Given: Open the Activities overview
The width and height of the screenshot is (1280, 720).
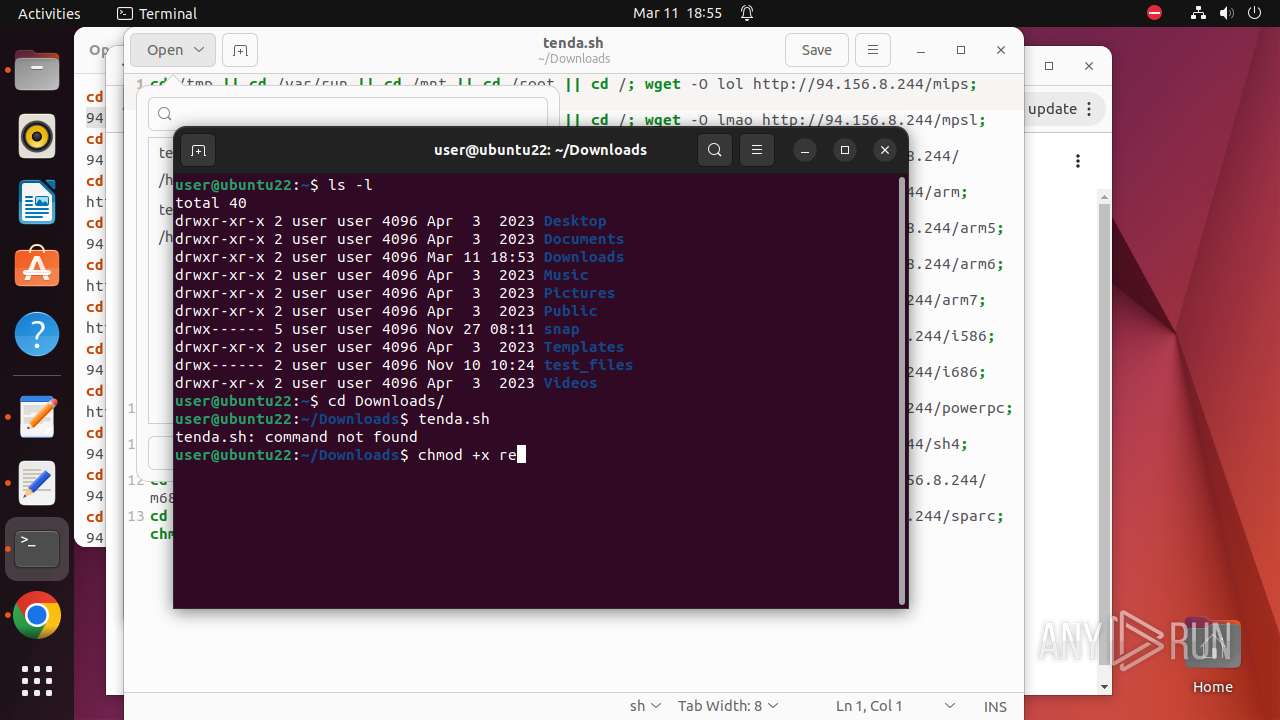Looking at the screenshot, I should [x=49, y=14].
